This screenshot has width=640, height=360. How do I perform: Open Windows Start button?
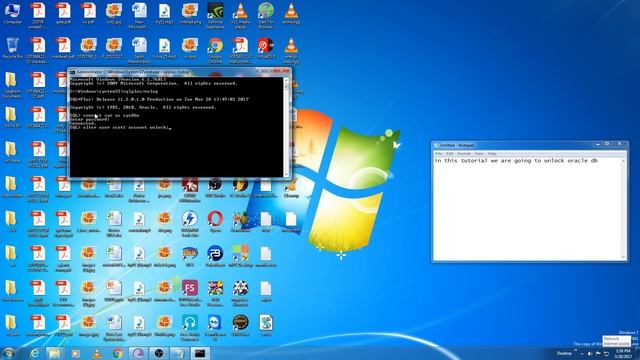(9, 353)
